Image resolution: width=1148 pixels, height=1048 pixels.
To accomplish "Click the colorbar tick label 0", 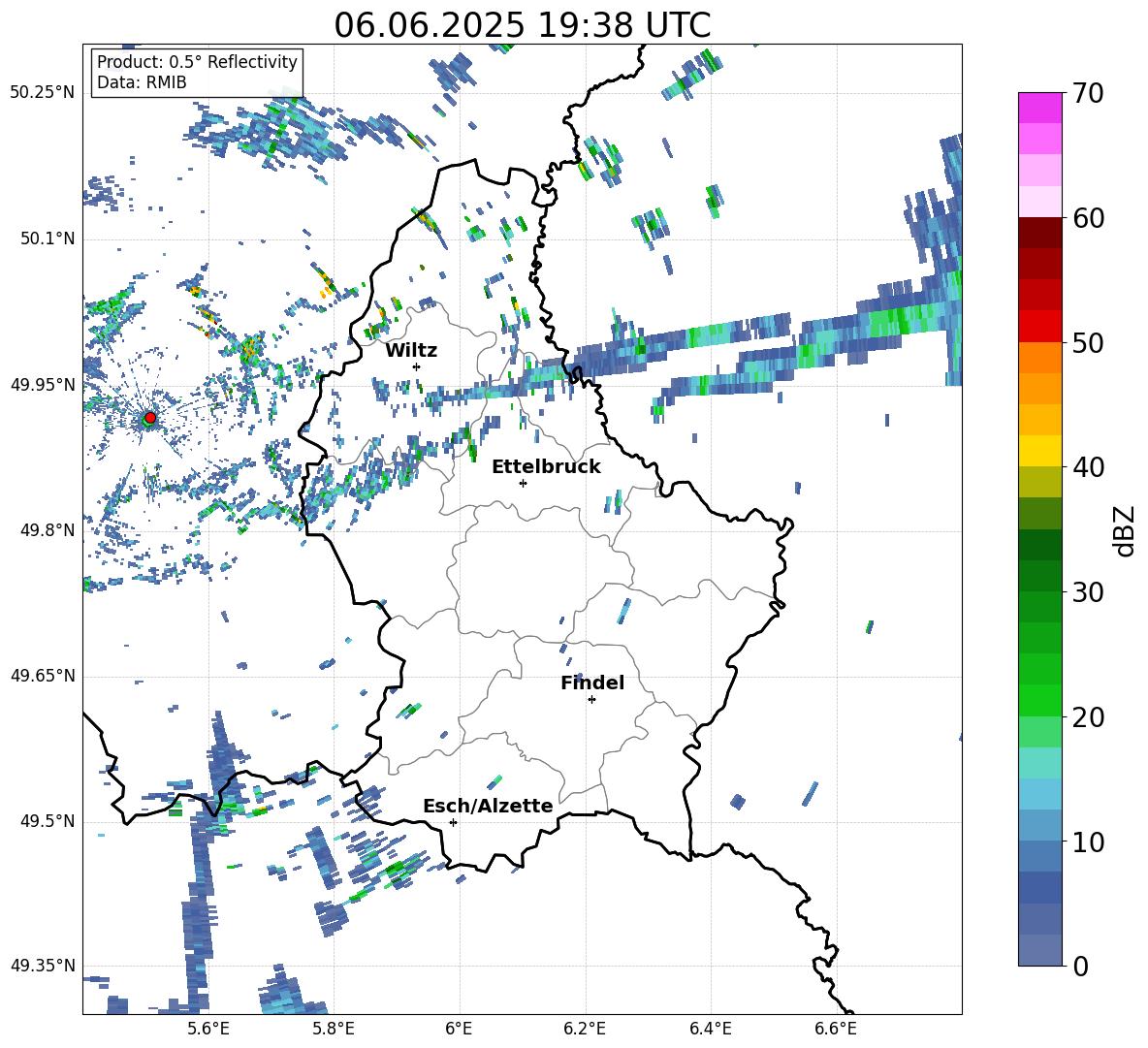I will point(1080,966).
